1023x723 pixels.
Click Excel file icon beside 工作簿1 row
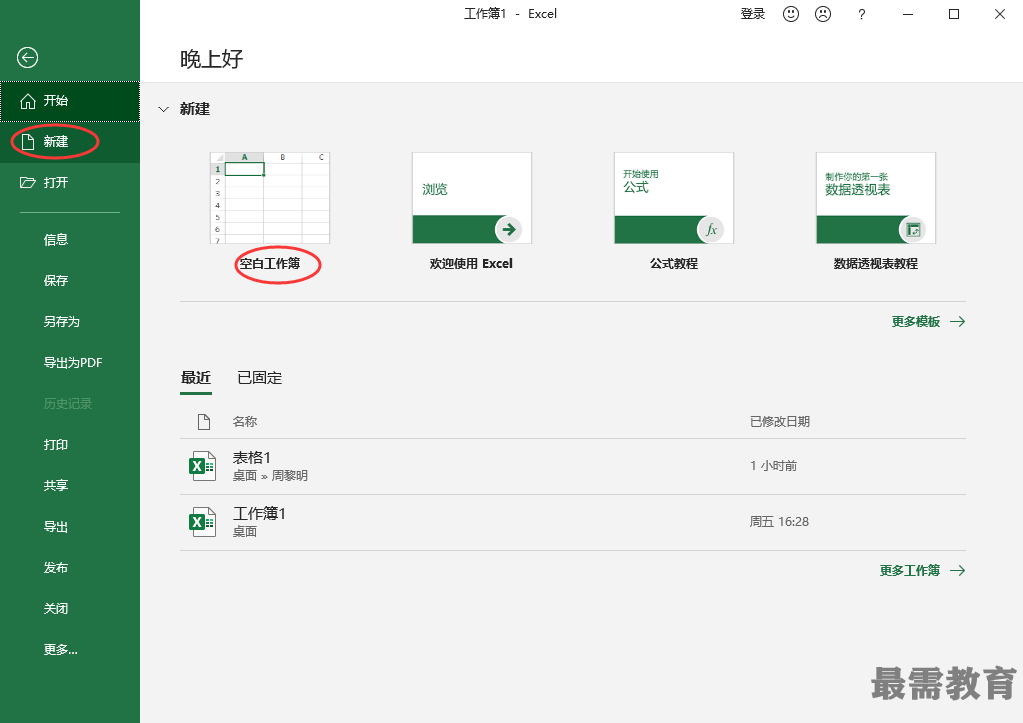(202, 522)
